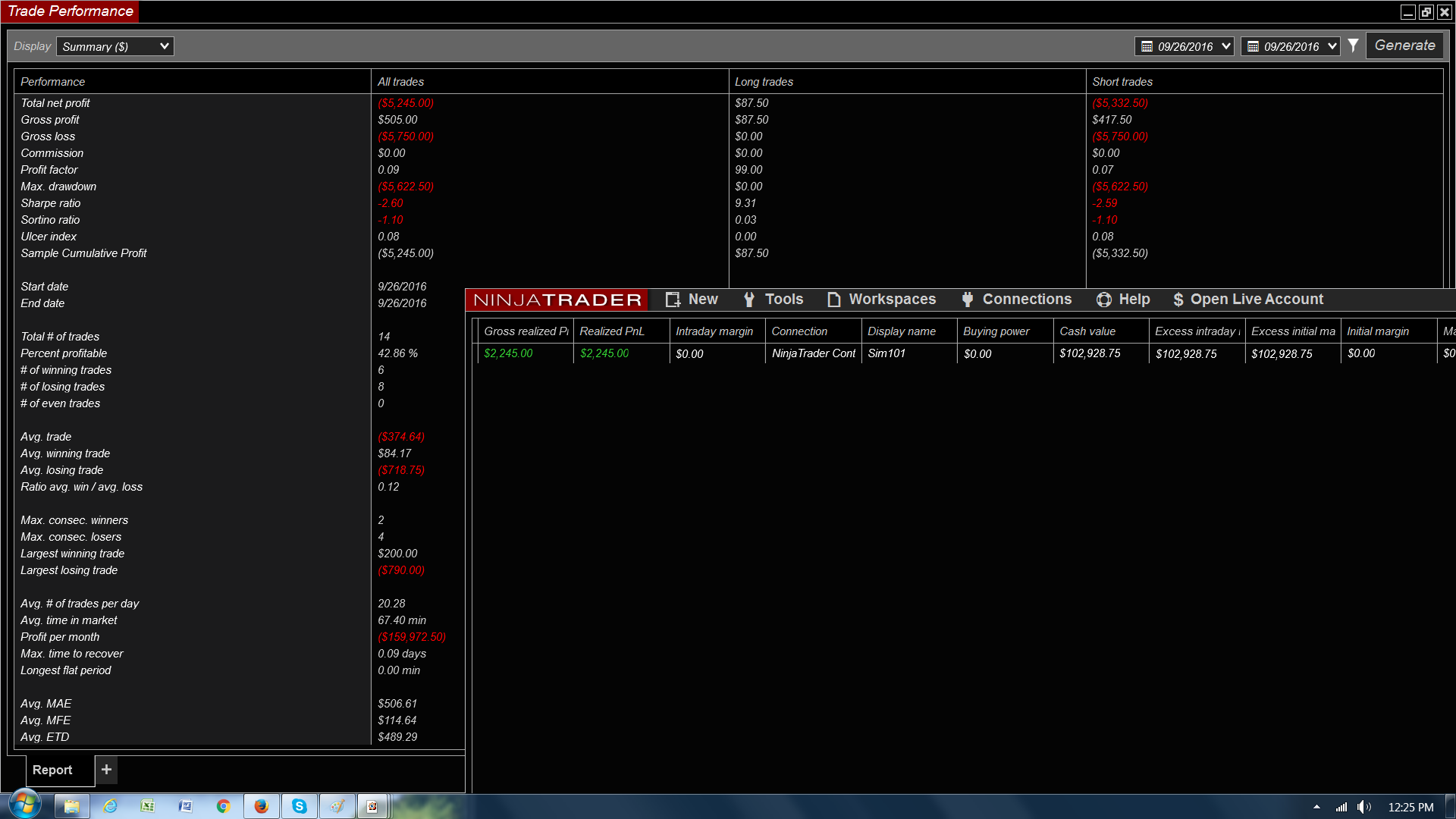Open Skype from taskbar
Image resolution: width=1456 pixels, height=819 pixels.
coord(300,806)
